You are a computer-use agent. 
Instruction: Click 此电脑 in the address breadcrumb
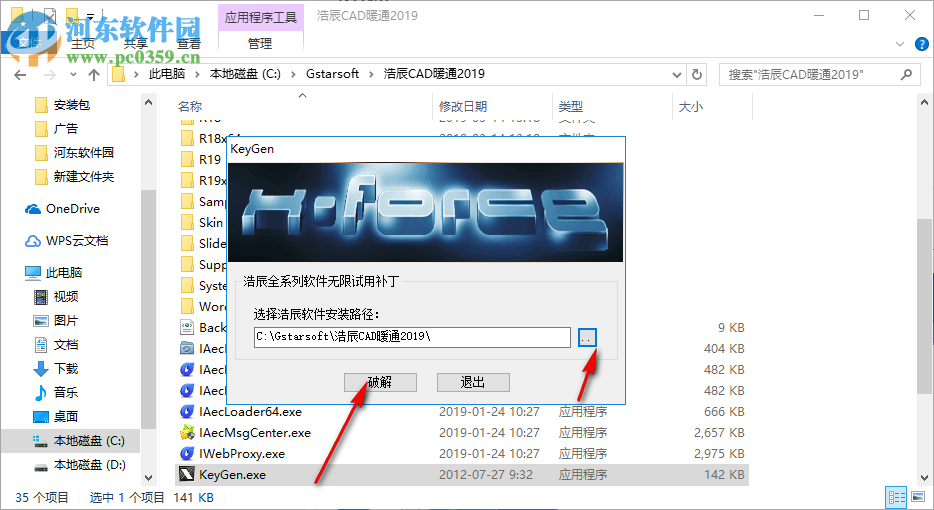pyautogui.click(x=167, y=74)
